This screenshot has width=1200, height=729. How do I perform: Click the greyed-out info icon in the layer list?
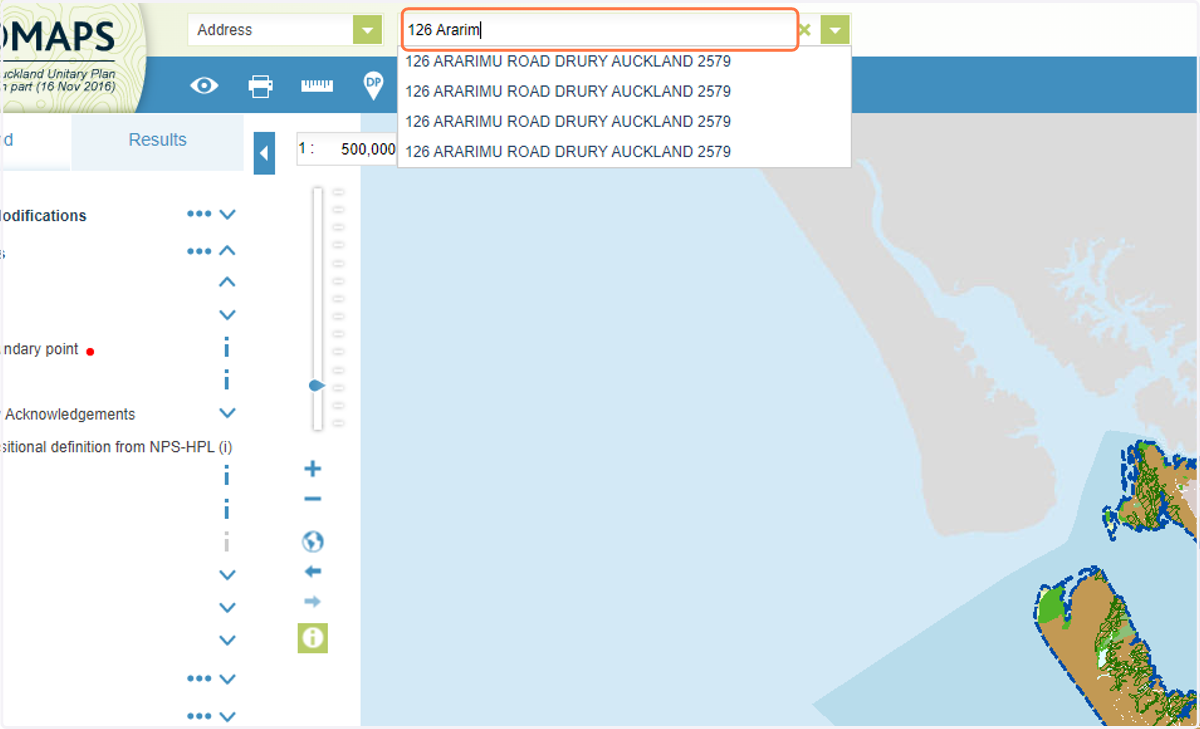(227, 542)
